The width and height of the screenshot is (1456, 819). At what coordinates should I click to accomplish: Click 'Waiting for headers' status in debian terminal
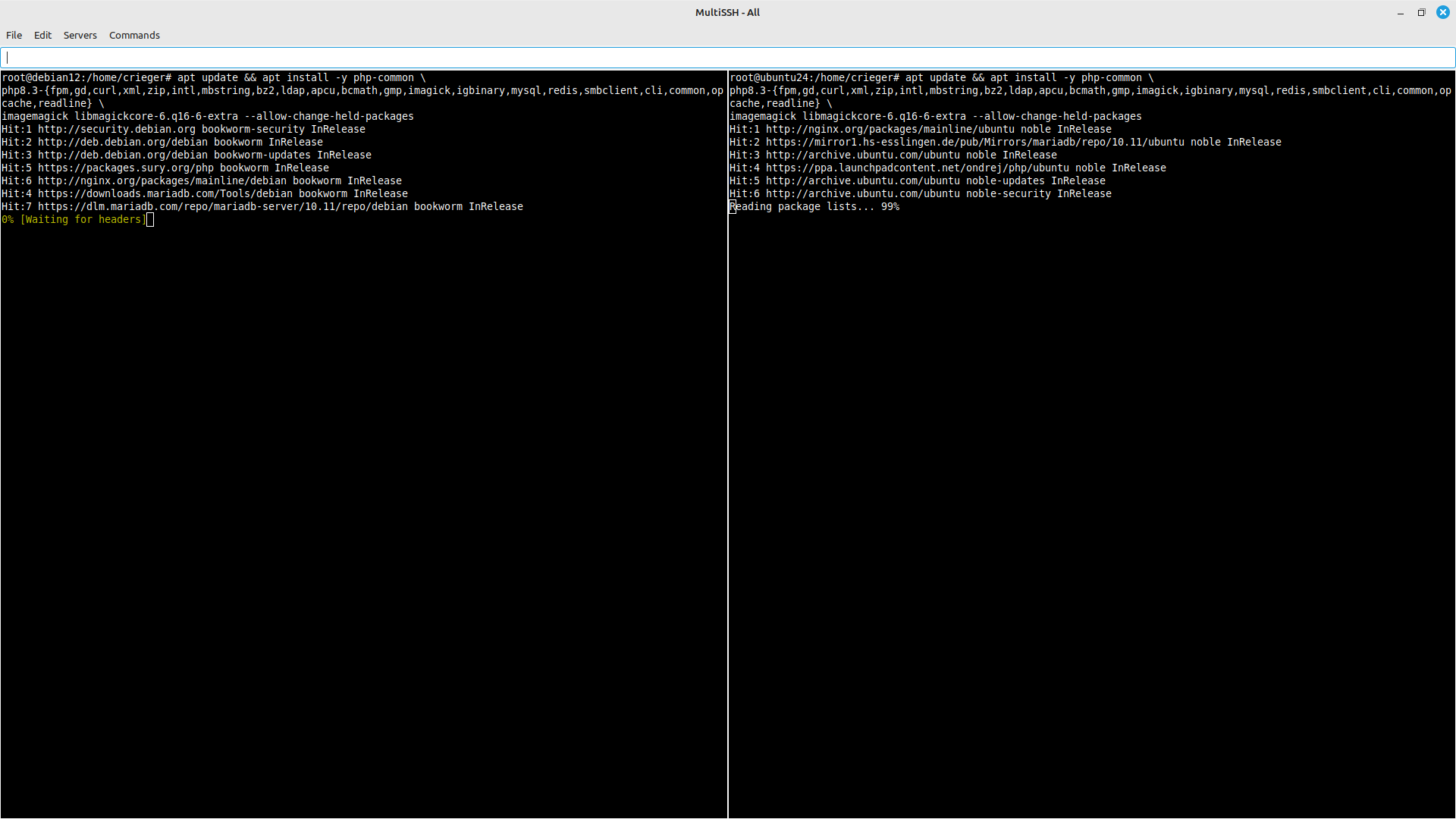(83, 219)
